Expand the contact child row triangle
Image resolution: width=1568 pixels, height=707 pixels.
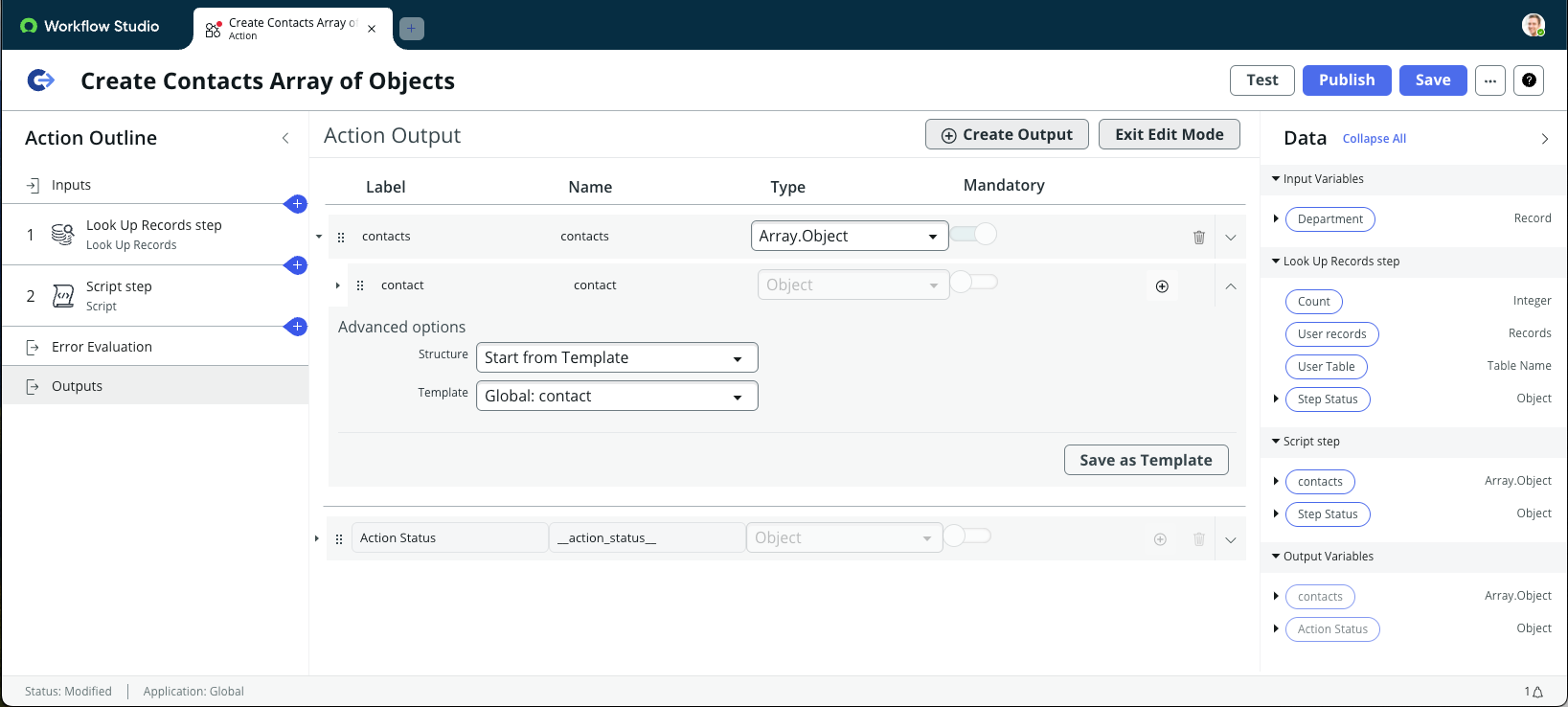338,285
